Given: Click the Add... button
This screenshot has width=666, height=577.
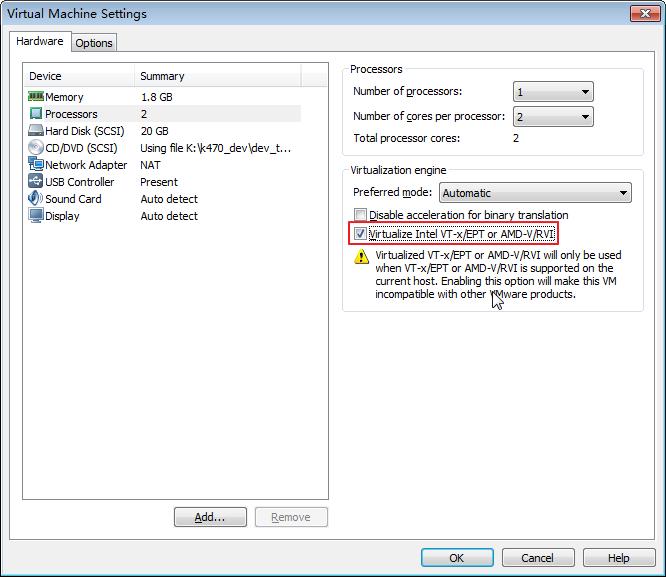Looking at the screenshot, I should (x=210, y=517).
